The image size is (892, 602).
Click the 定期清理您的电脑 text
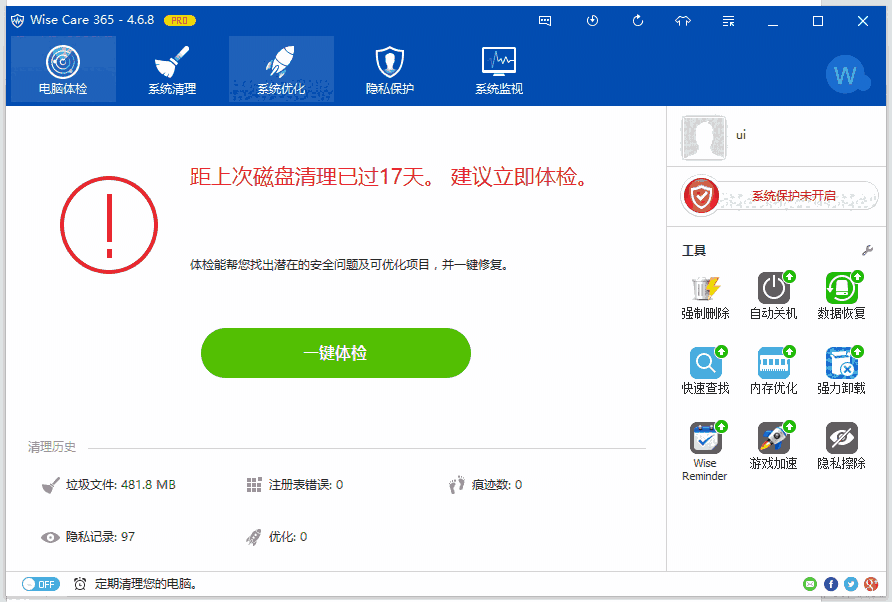point(146,584)
